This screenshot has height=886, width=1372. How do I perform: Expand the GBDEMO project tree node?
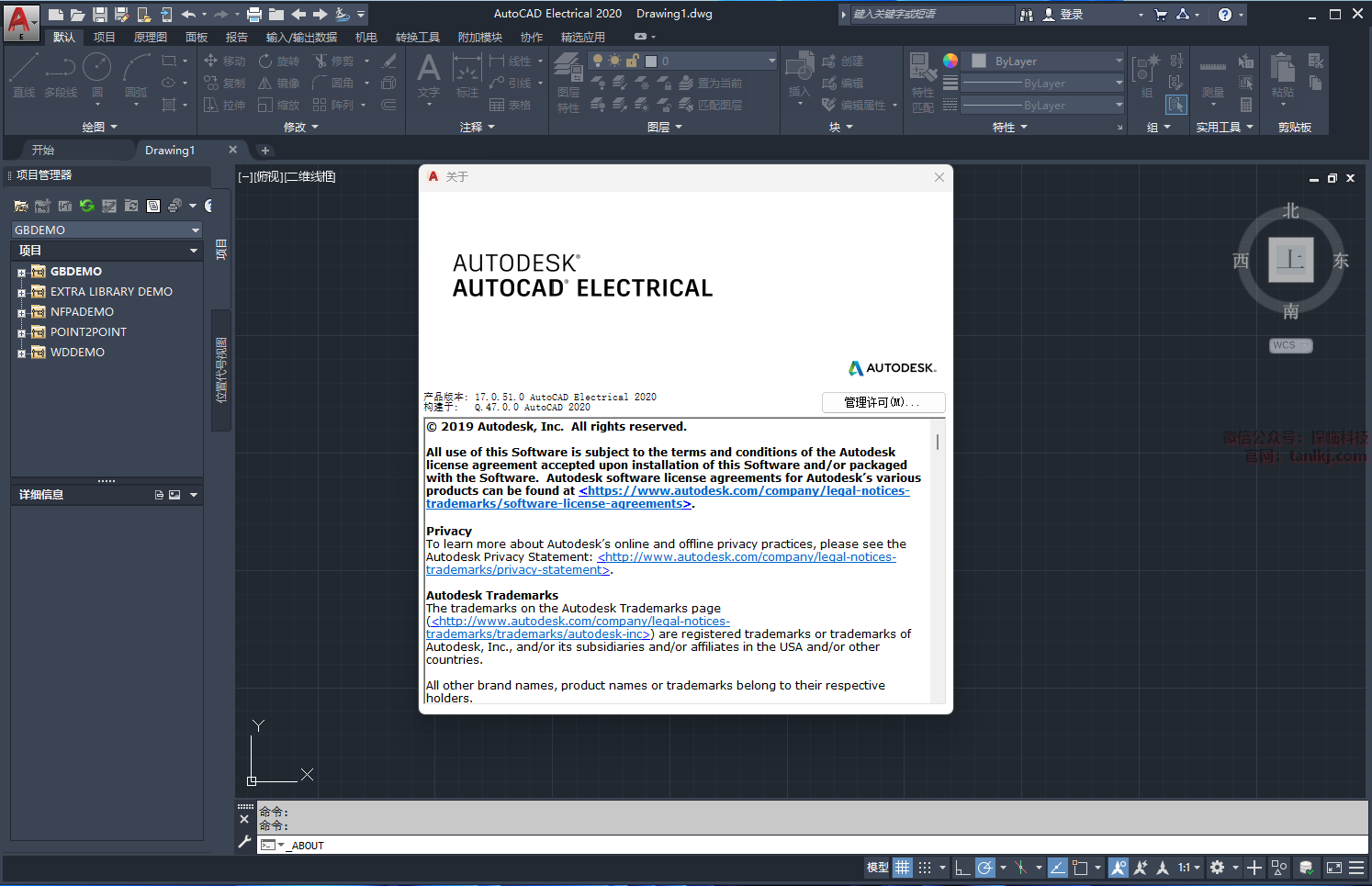click(21, 272)
